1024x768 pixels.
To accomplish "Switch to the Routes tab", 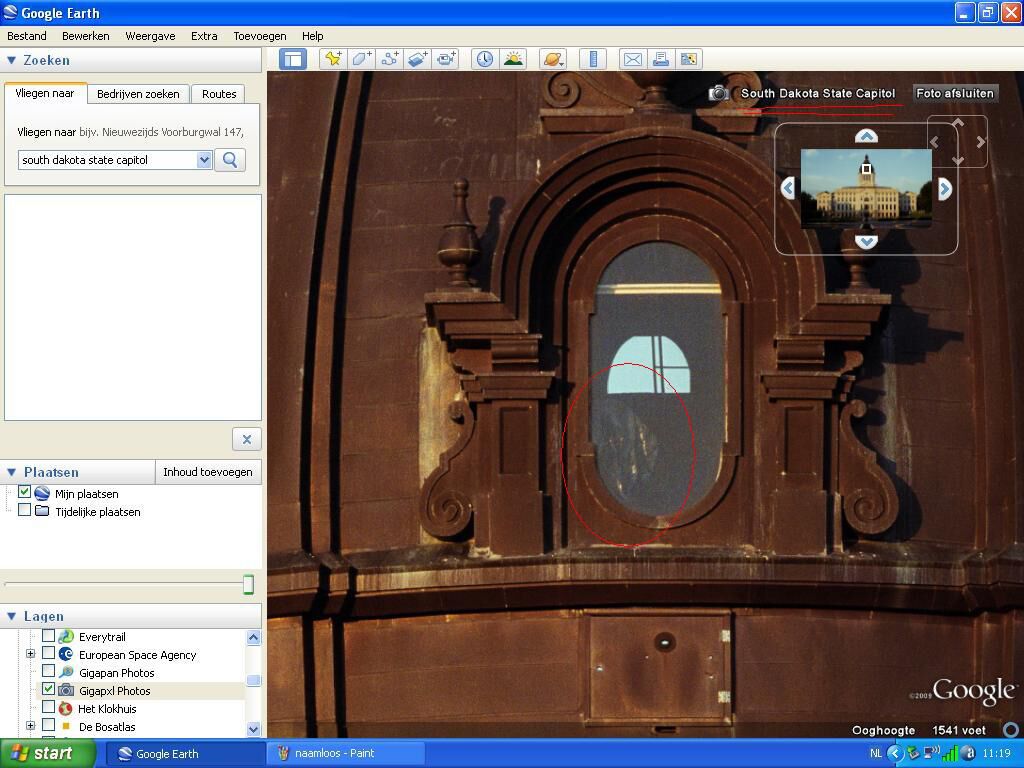I will [x=219, y=94].
